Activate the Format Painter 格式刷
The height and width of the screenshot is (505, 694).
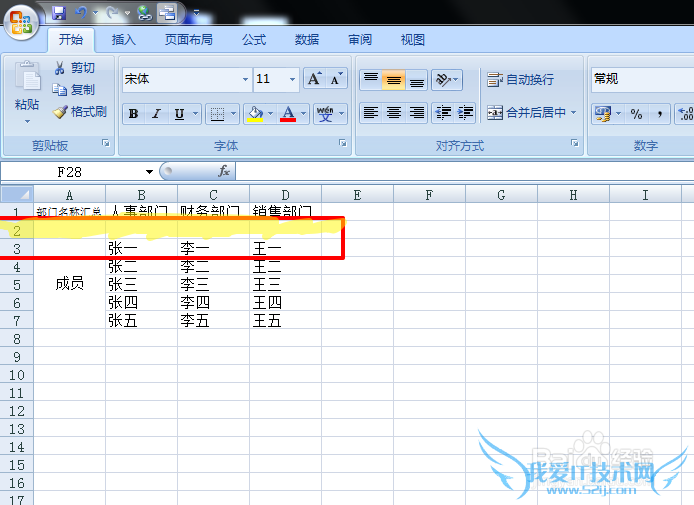[x=80, y=112]
